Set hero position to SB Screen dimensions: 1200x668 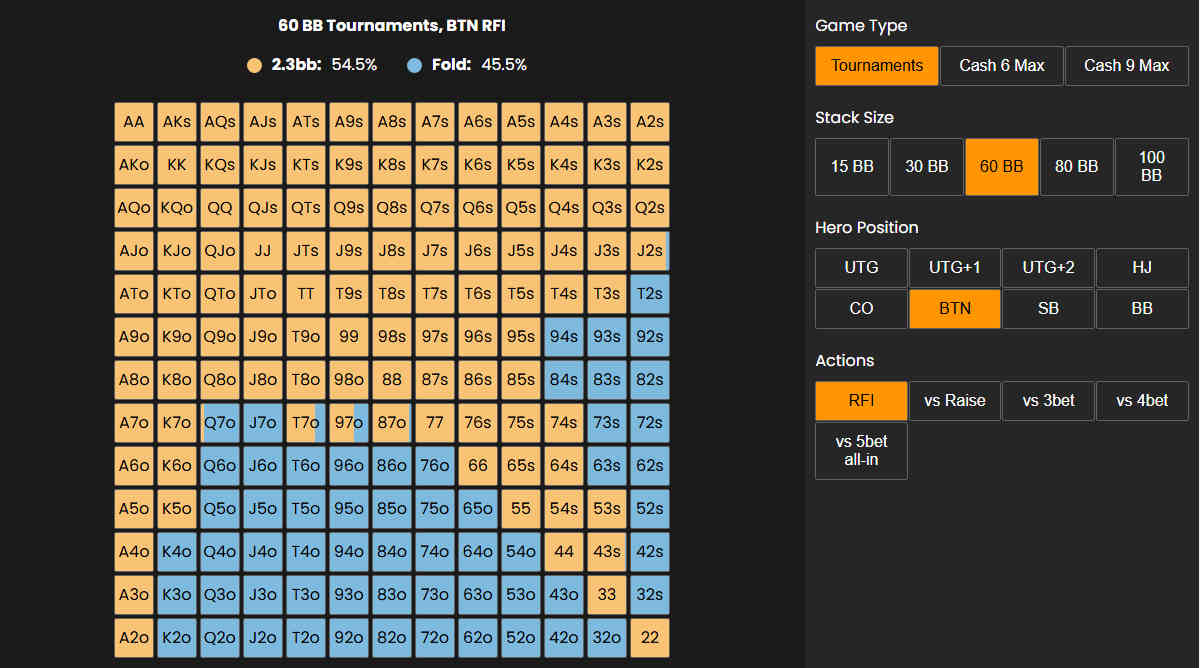tap(1048, 308)
